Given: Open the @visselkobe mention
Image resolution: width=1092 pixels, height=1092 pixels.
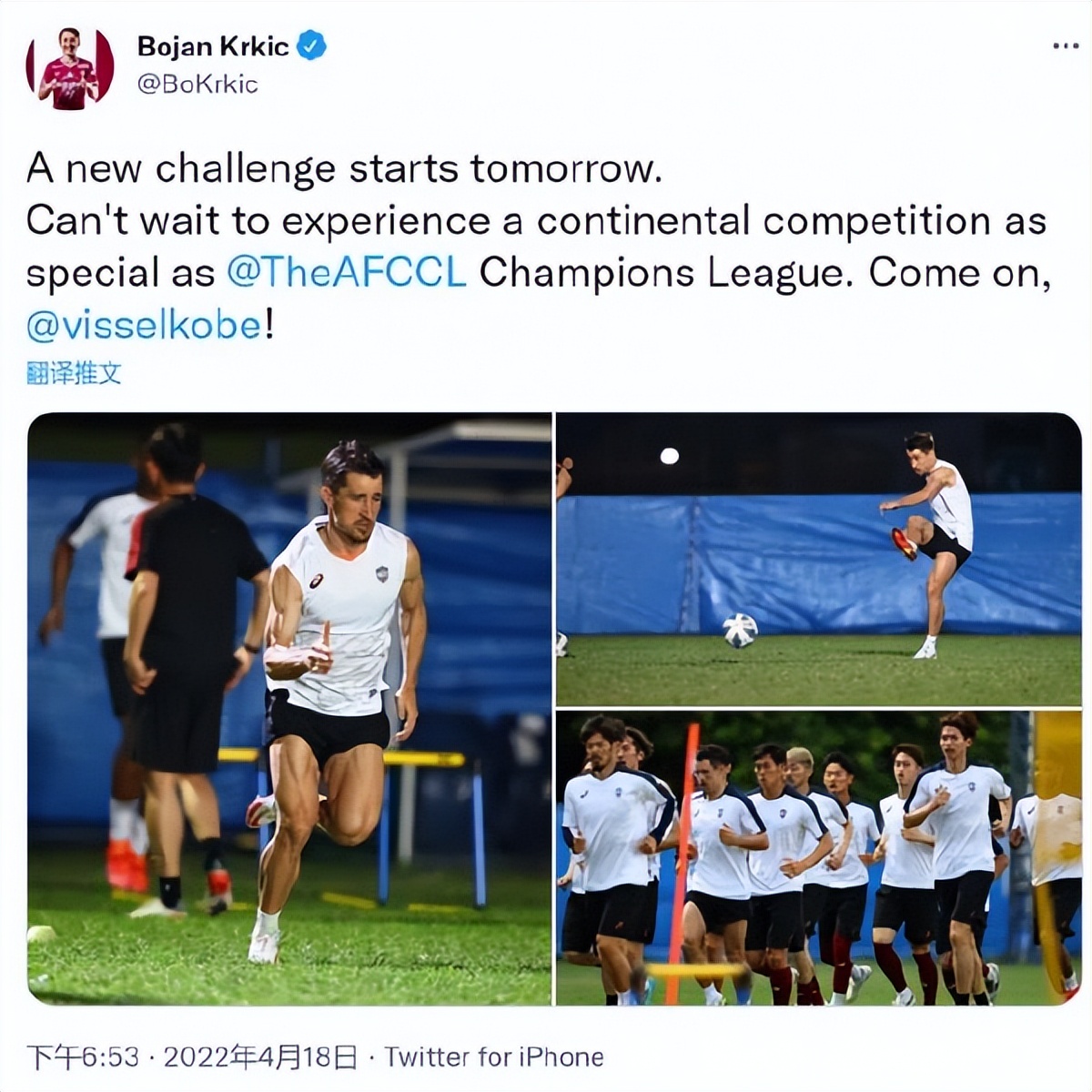Looking at the screenshot, I should click(145, 325).
